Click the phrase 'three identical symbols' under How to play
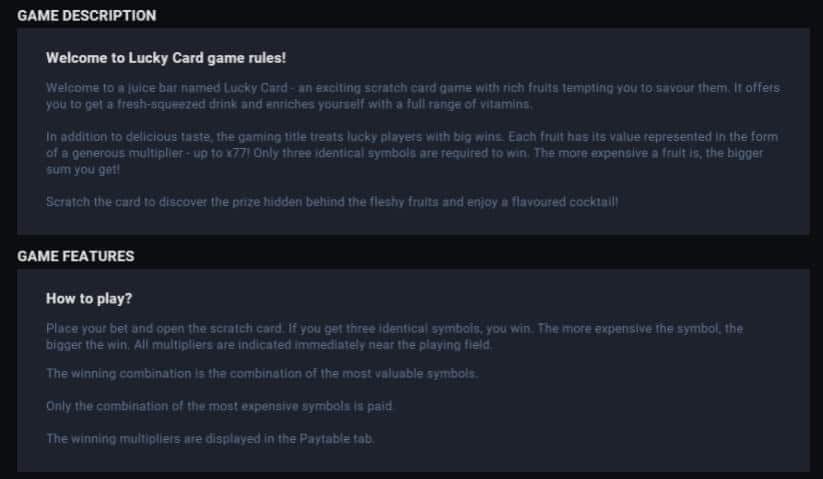 point(402,329)
